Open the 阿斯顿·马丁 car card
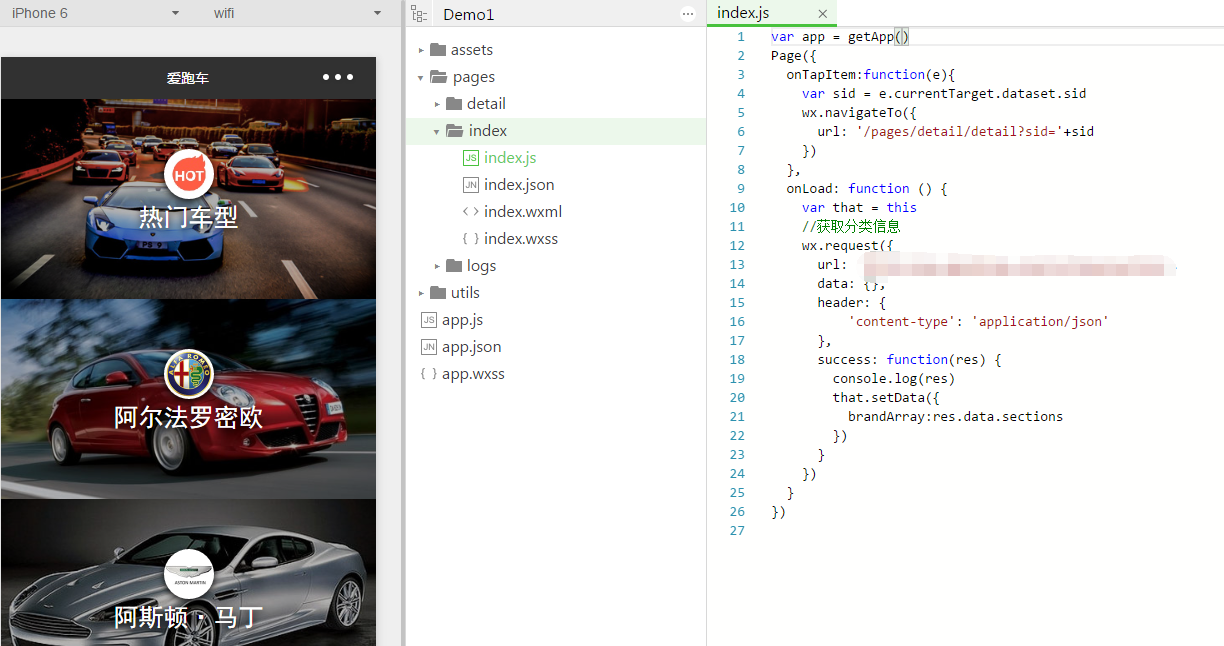 tap(189, 573)
